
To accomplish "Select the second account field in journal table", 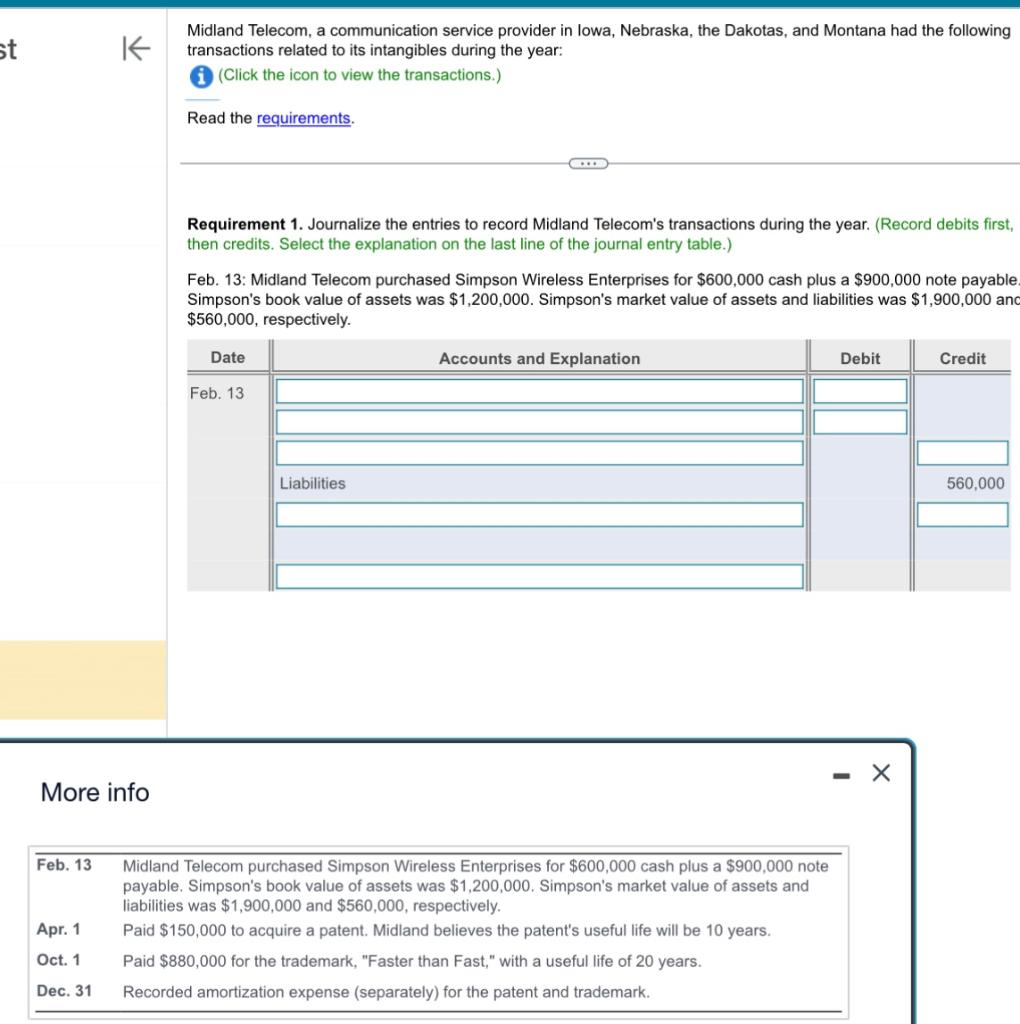I will [x=539, y=422].
